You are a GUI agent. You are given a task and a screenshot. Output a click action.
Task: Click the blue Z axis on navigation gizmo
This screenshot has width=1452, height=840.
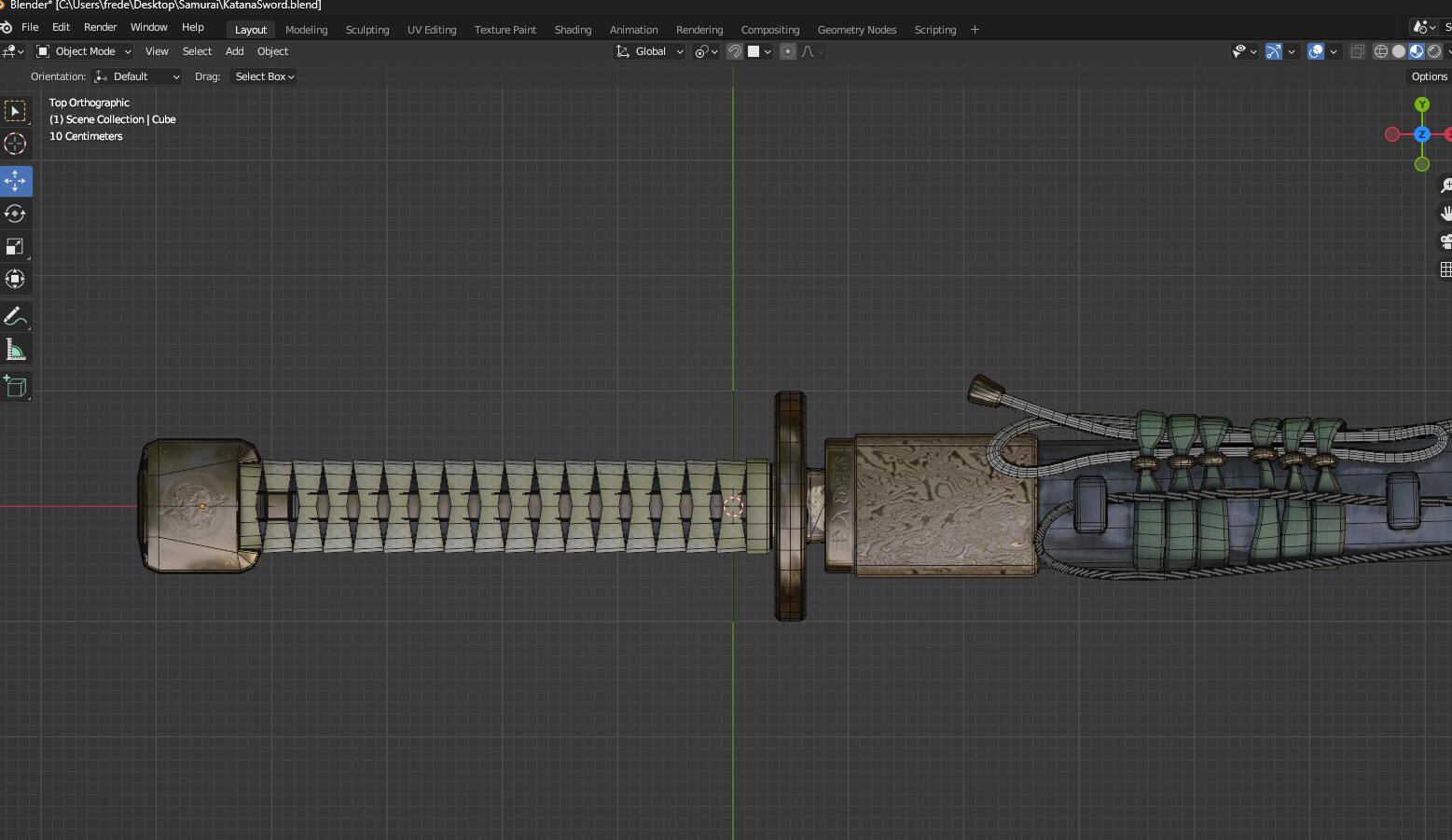coord(1422,134)
